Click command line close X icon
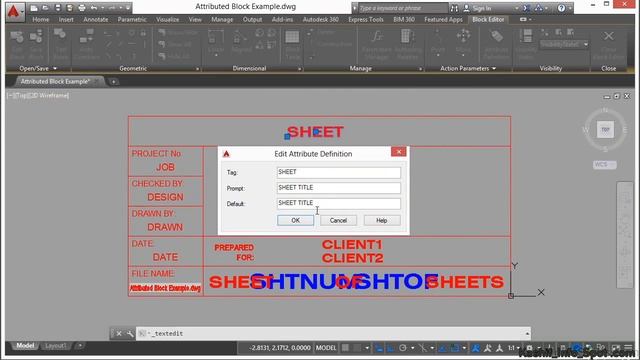640x360 pixels. [x=119, y=334]
